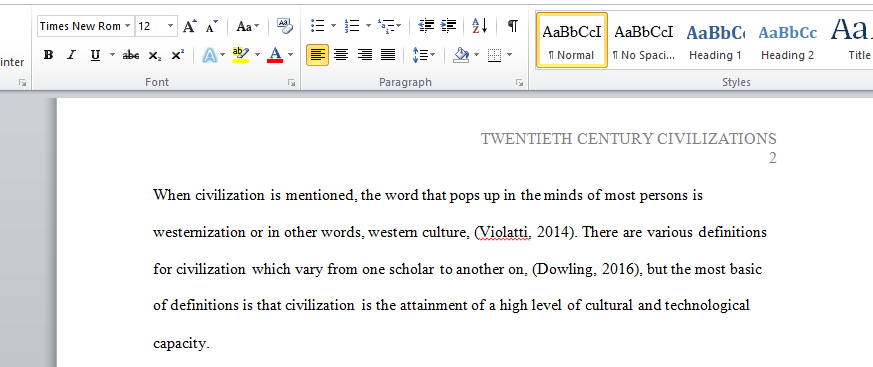
Task: Apply shading with paint bucket icon
Action: [x=460, y=55]
